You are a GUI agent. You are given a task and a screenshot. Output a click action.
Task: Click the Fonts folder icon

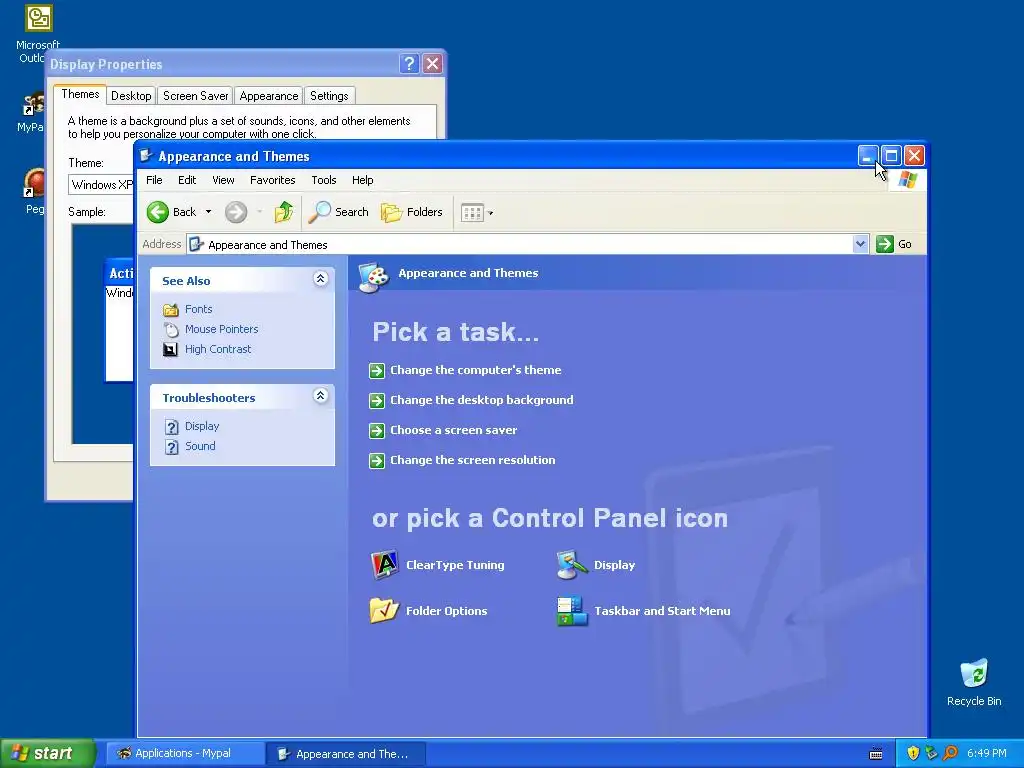[170, 310]
